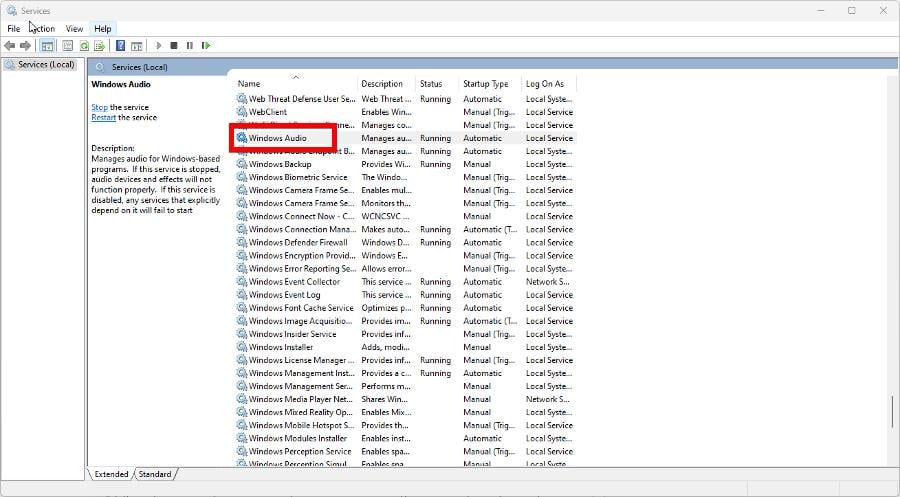Viewport: 900px width, 497px height.
Task: Click the gear icon beside Windows Modules Installer
Action: click(242, 438)
